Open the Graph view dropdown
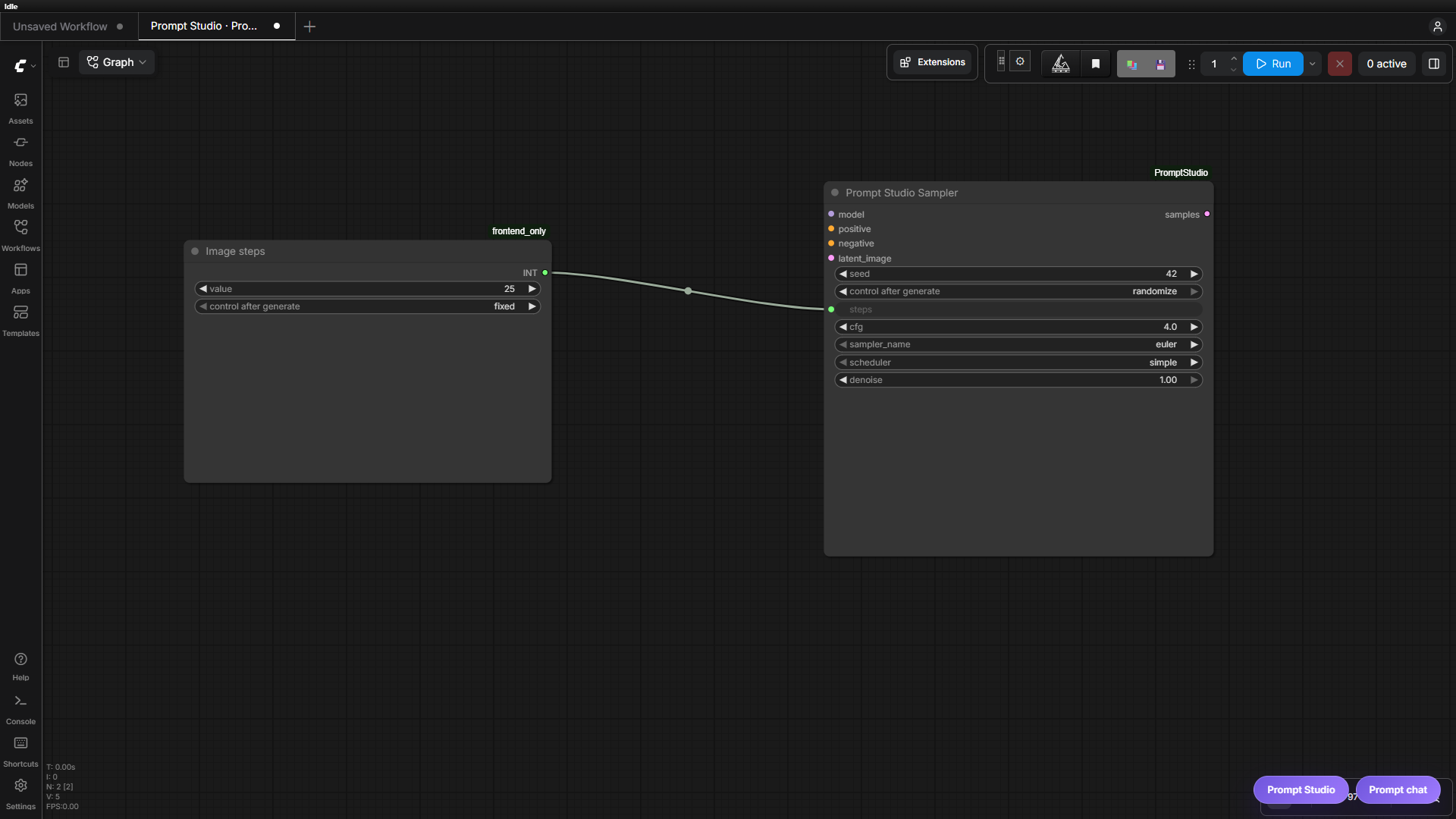Screen dimensions: 1456x819 point(117,62)
